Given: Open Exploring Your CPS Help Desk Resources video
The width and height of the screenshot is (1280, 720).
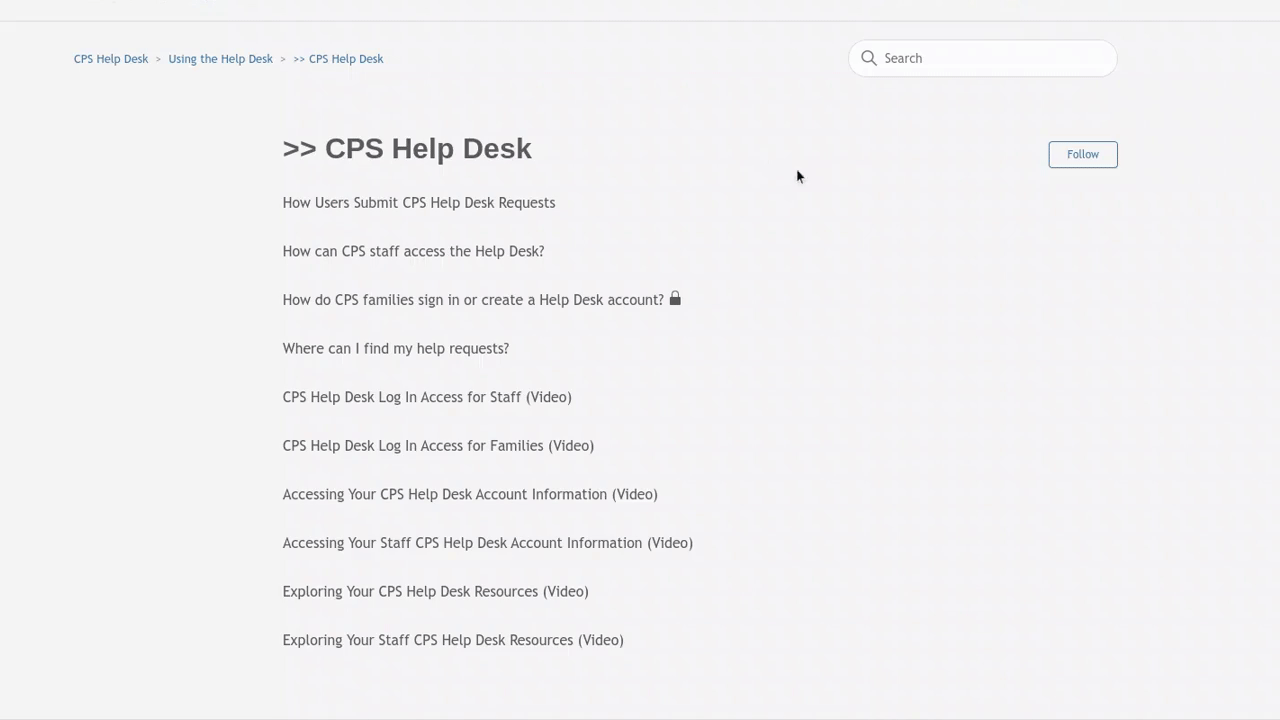Looking at the screenshot, I should tap(436, 592).
